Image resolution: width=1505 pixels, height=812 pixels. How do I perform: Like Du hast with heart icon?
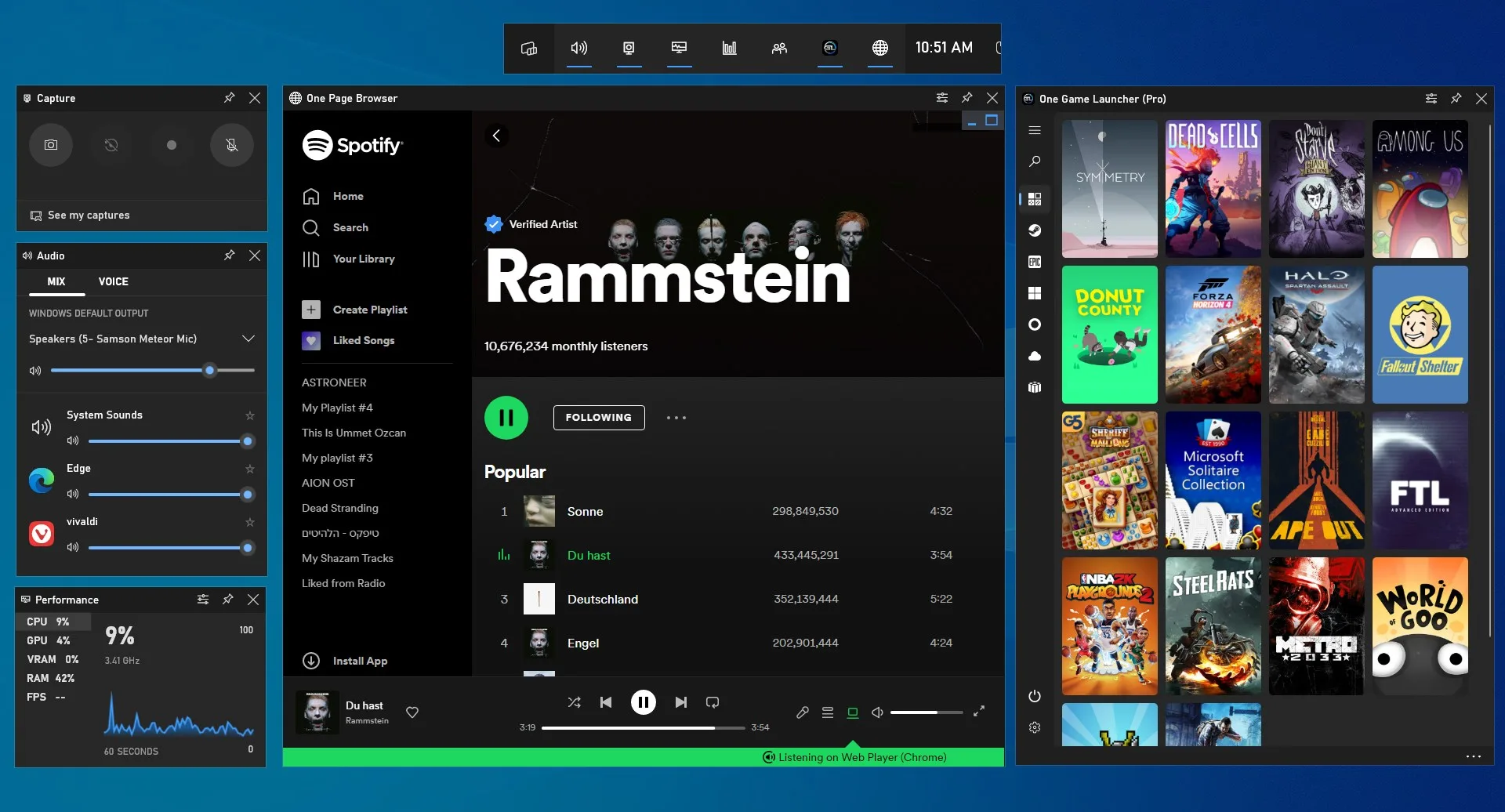[x=412, y=712]
